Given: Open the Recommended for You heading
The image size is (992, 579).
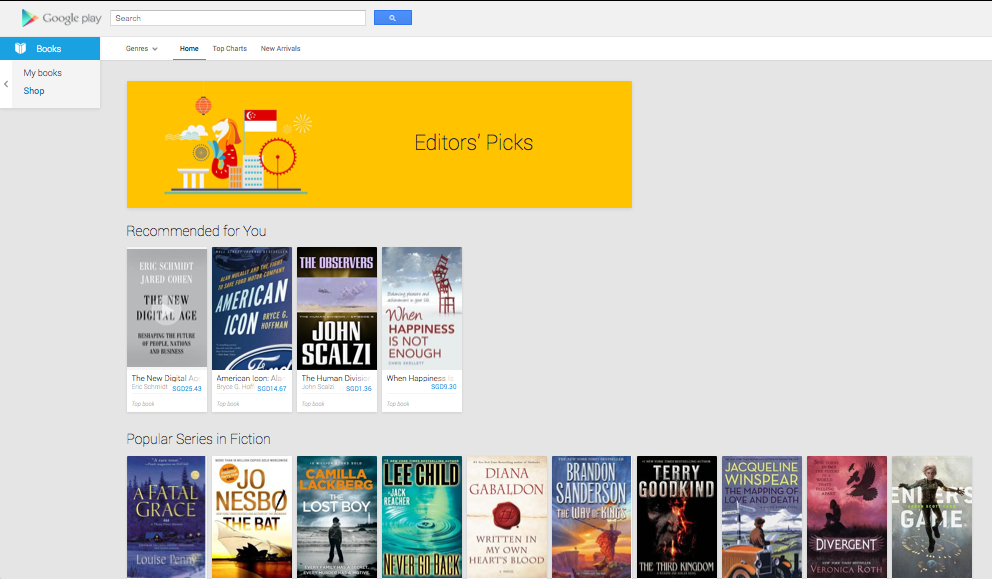Looking at the screenshot, I should click(x=196, y=231).
